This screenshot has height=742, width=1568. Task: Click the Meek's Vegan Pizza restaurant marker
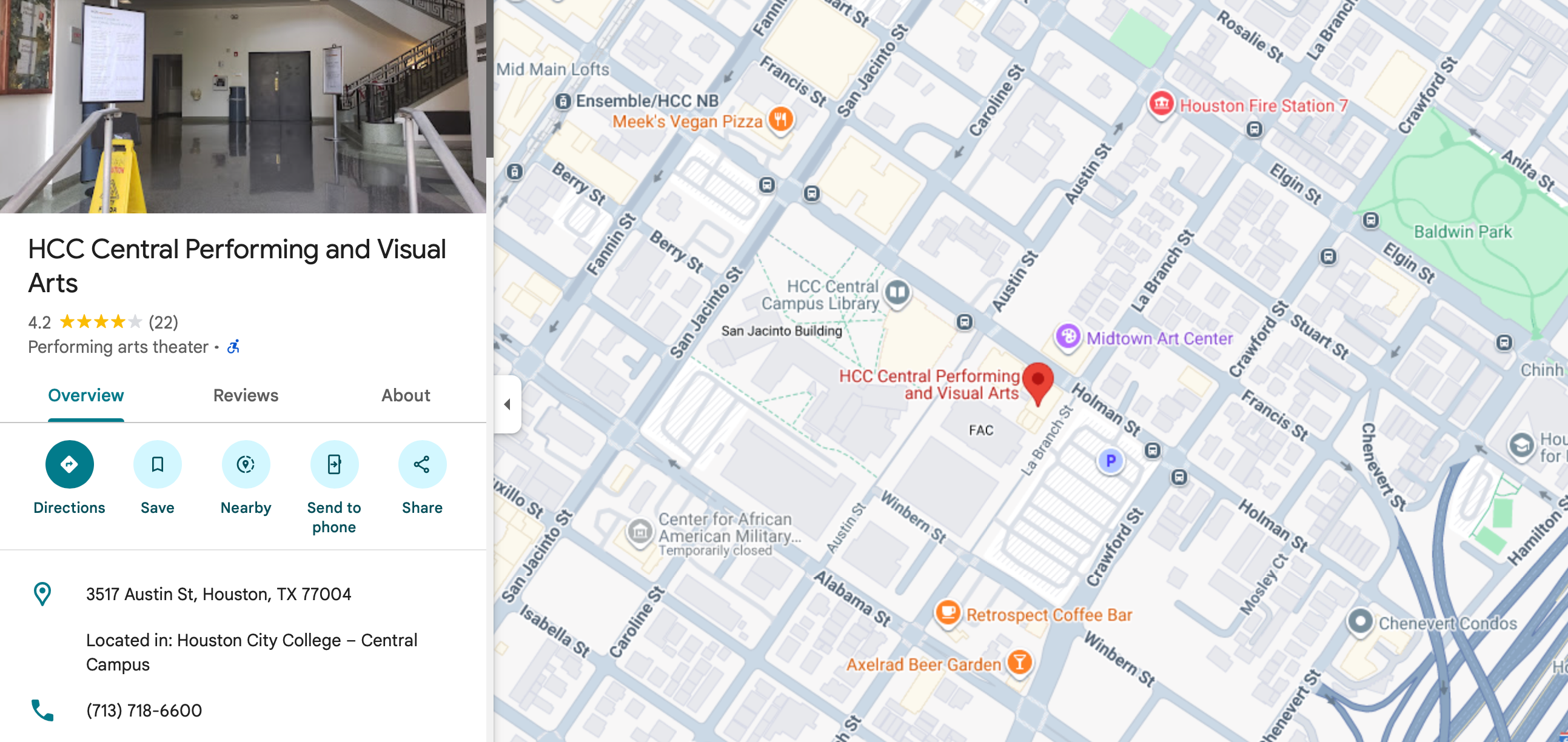tap(780, 118)
